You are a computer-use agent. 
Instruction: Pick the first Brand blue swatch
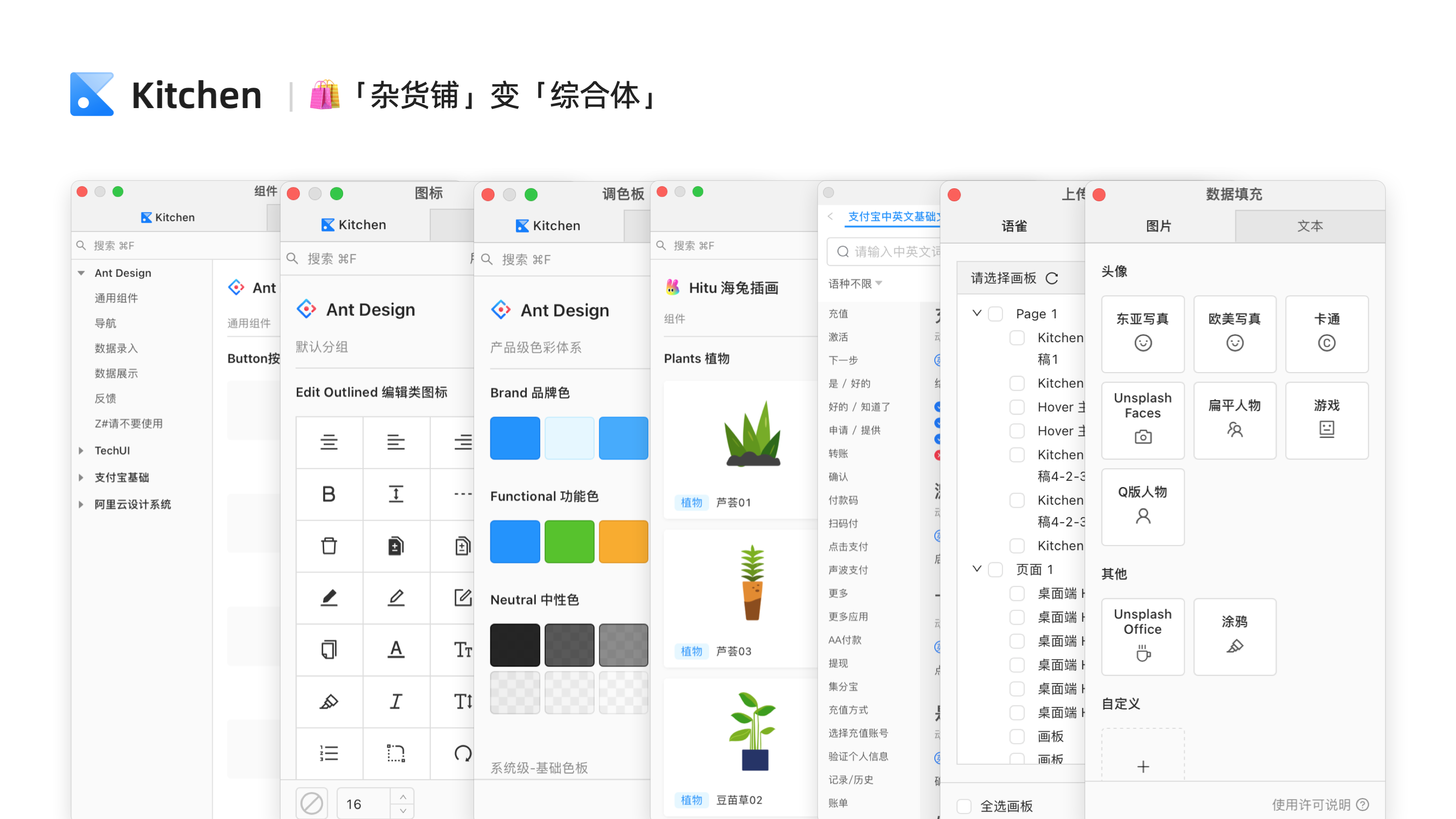(514, 438)
